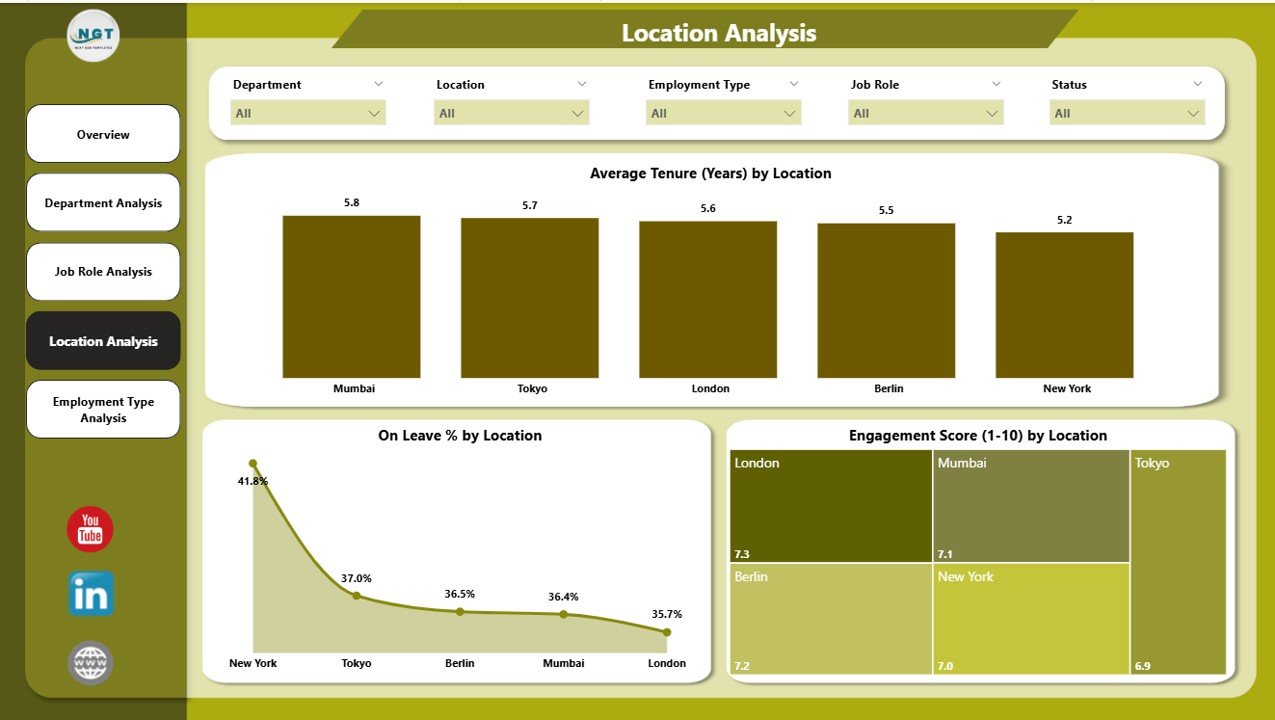Click the Berlin 7.2 treemap tile

coord(830,618)
